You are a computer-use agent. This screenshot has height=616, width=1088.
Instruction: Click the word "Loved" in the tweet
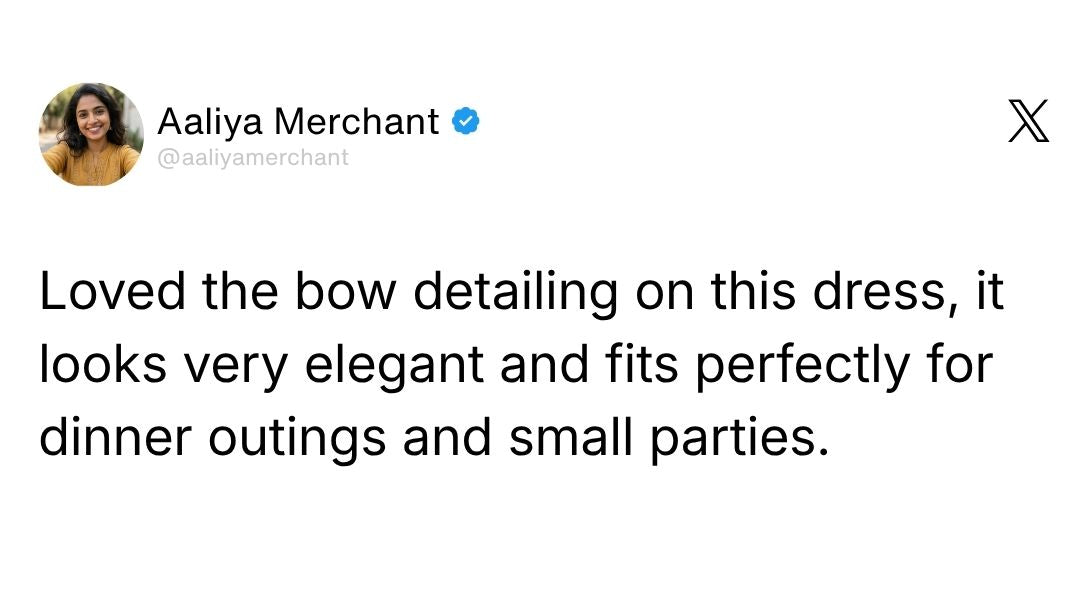coord(98,293)
